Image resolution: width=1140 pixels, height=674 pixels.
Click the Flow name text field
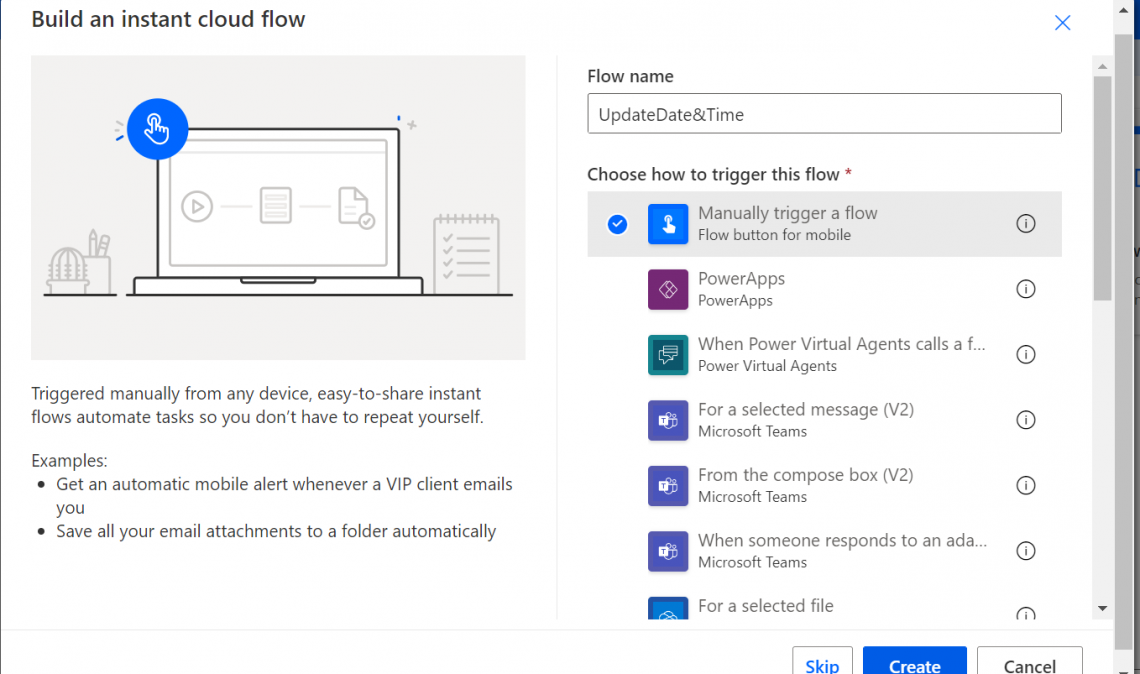pos(823,114)
